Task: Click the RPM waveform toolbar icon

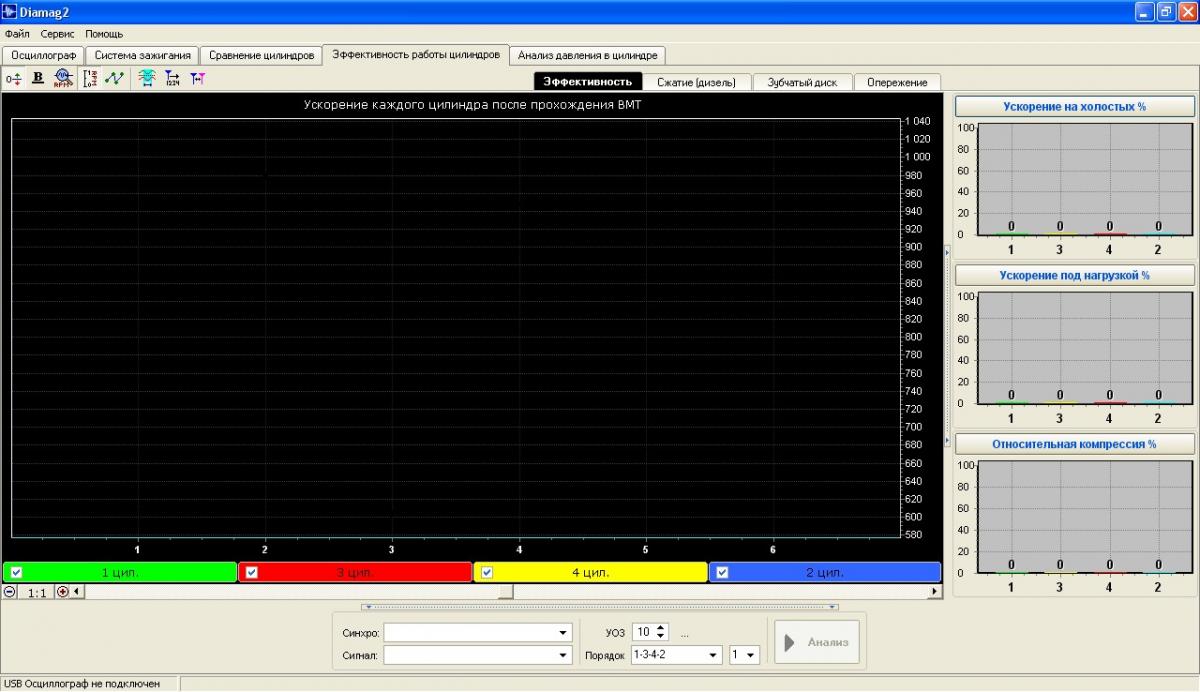Action: click(63, 78)
